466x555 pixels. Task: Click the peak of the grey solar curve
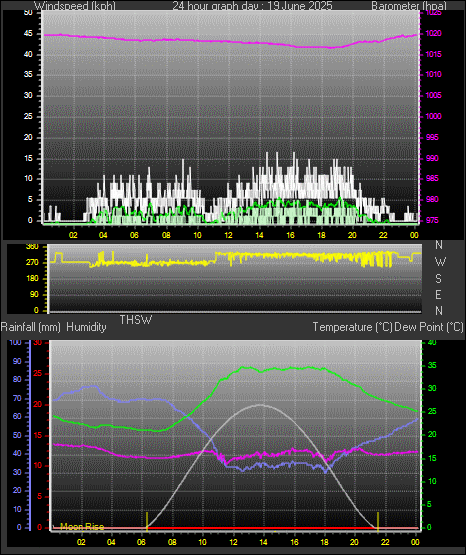[x=261, y=405]
